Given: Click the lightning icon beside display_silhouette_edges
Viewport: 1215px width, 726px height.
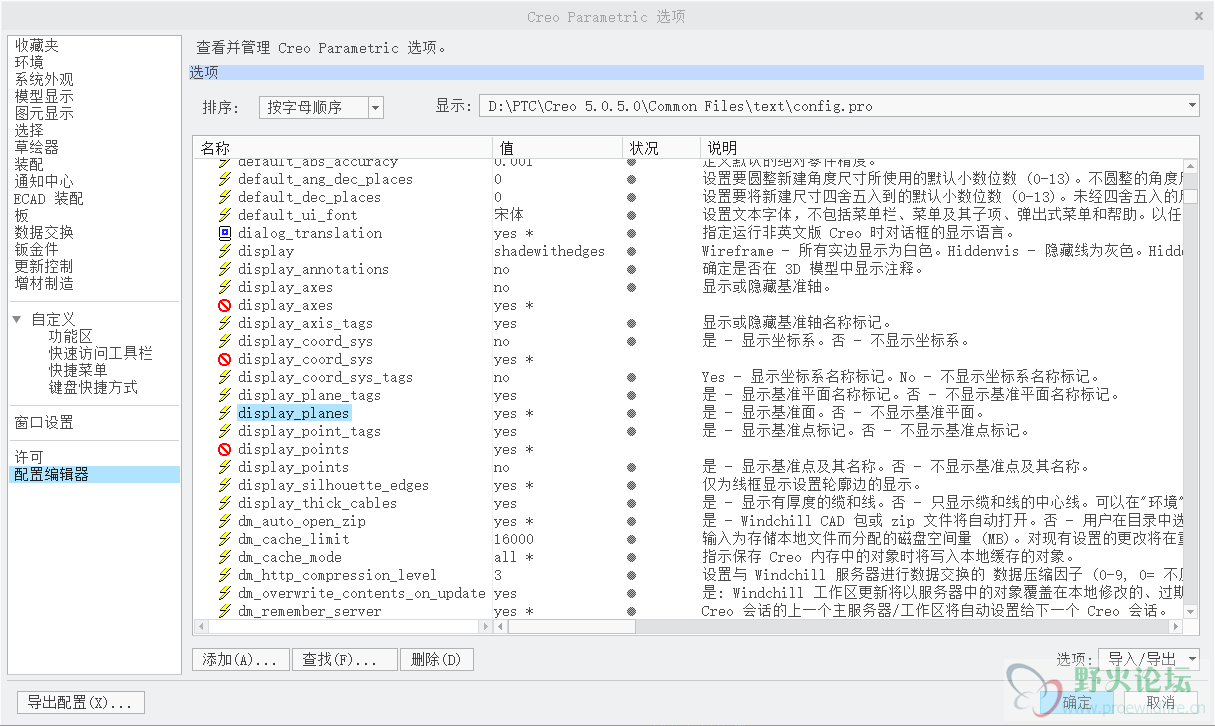Looking at the screenshot, I should tap(225, 485).
